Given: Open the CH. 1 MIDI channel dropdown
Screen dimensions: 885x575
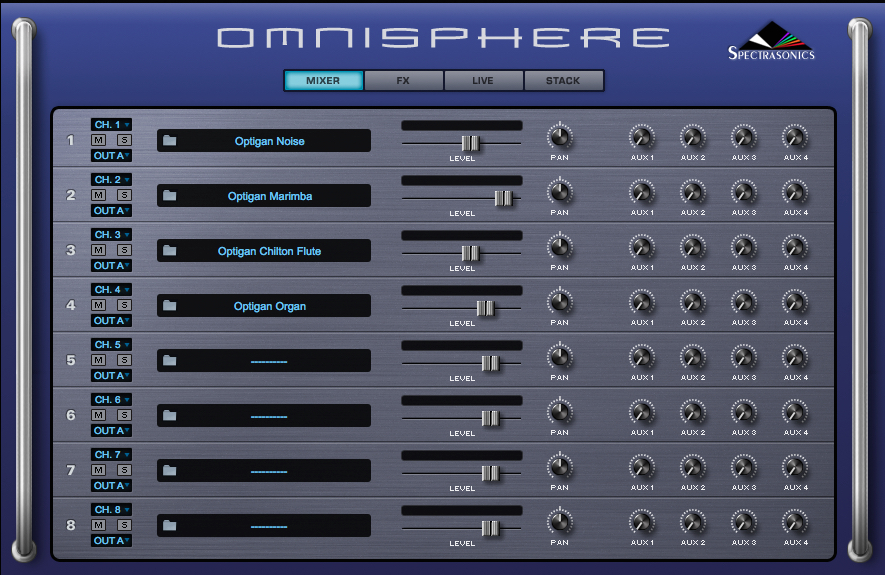Looking at the screenshot, I should click(x=111, y=124).
